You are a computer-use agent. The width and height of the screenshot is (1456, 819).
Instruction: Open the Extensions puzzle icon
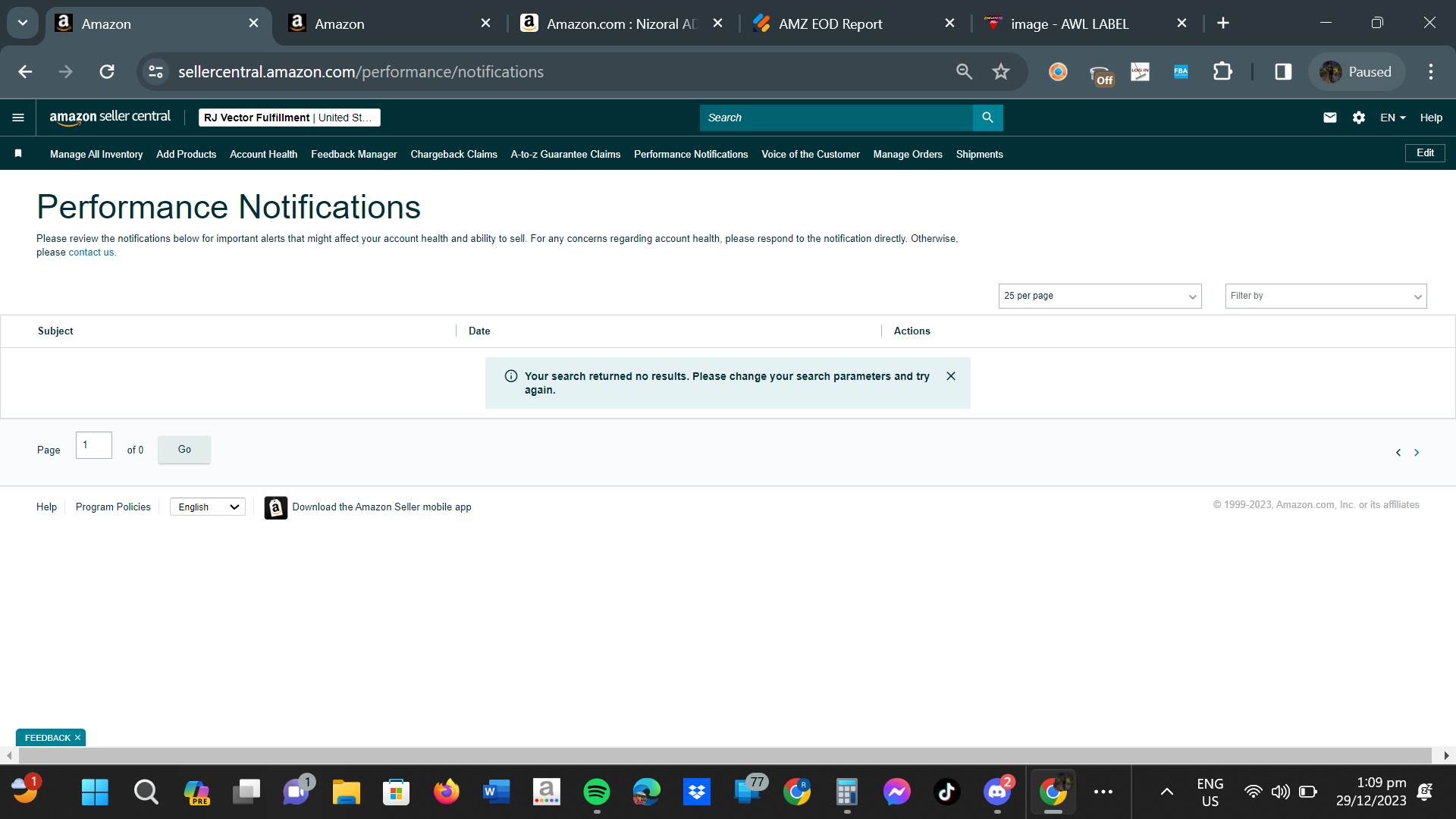pyautogui.click(x=1222, y=72)
